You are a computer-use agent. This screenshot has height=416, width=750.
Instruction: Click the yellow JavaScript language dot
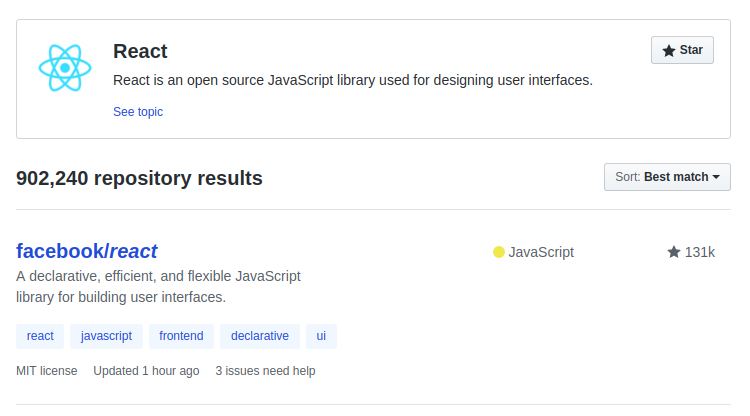pos(499,252)
